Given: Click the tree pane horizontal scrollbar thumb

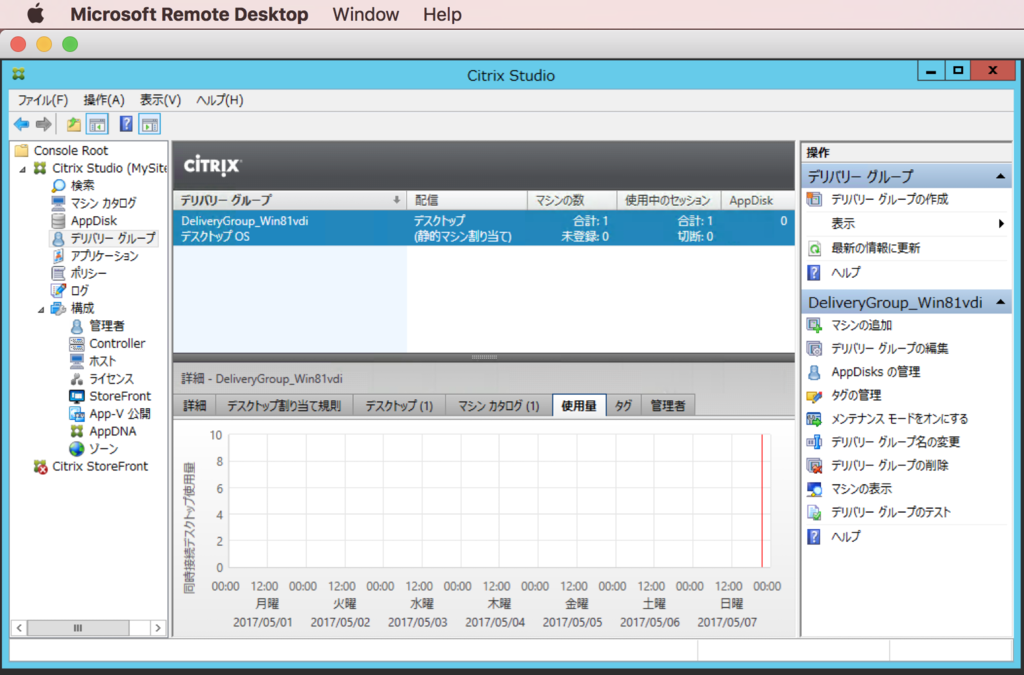Looking at the screenshot, I should [x=78, y=628].
